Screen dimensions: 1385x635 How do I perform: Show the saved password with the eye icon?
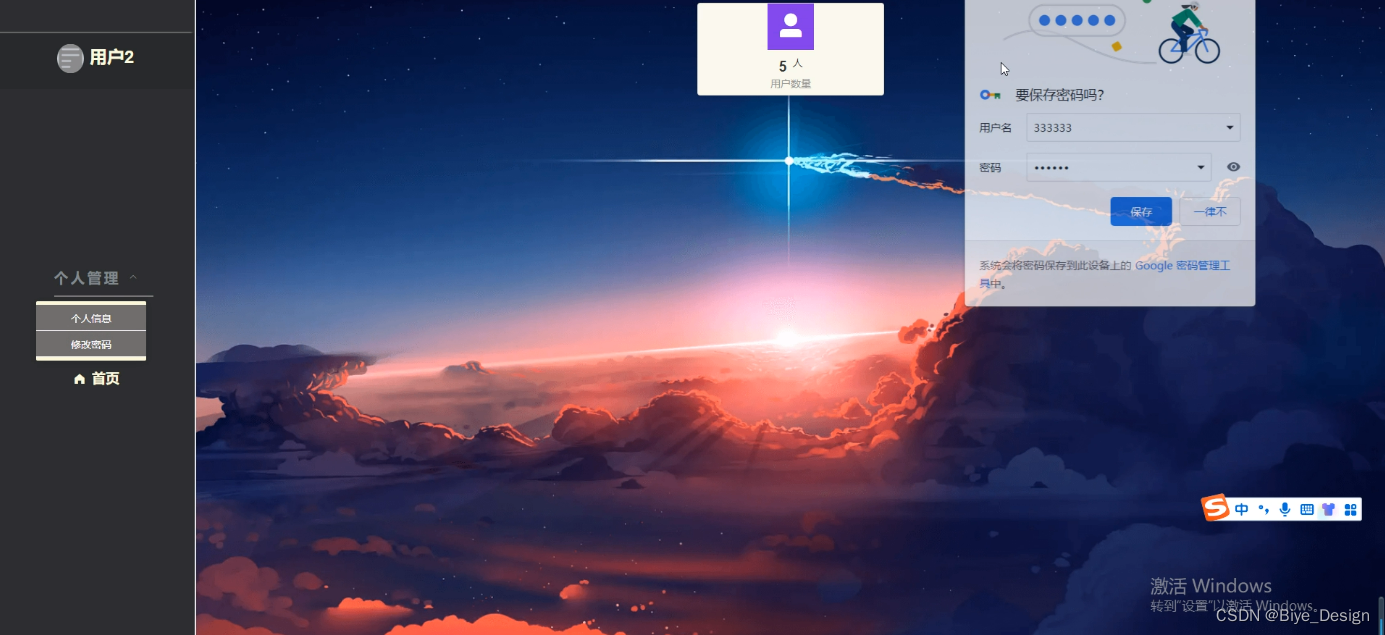click(x=1233, y=167)
